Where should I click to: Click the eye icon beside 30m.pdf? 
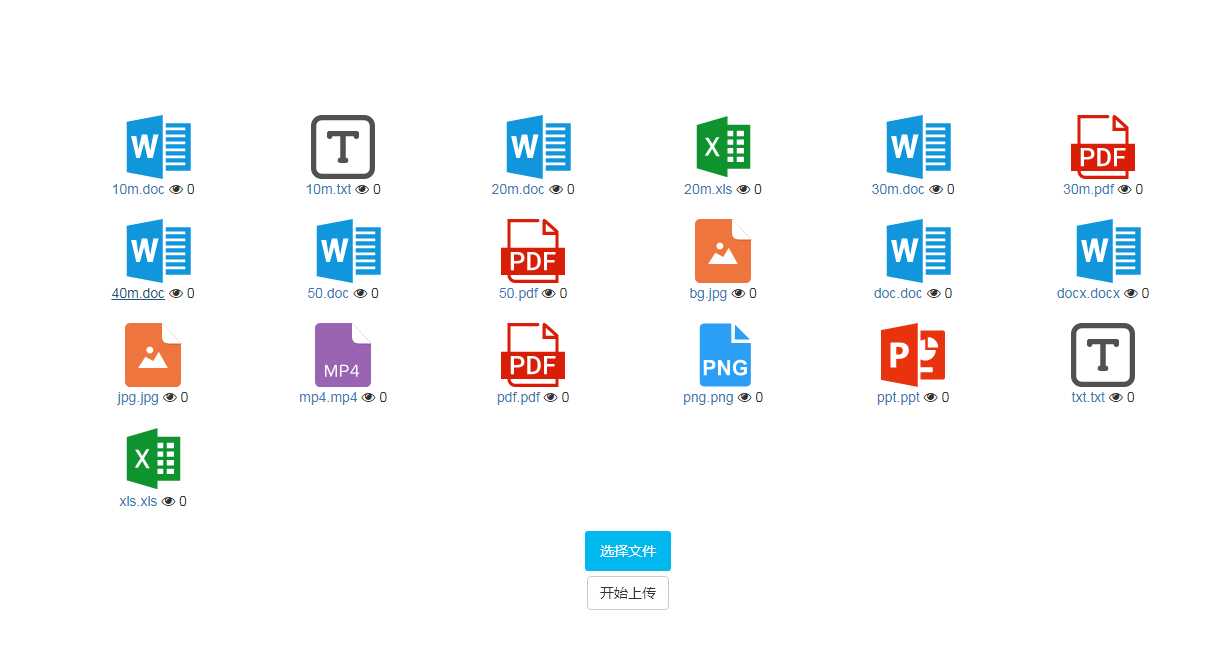coord(1124,189)
